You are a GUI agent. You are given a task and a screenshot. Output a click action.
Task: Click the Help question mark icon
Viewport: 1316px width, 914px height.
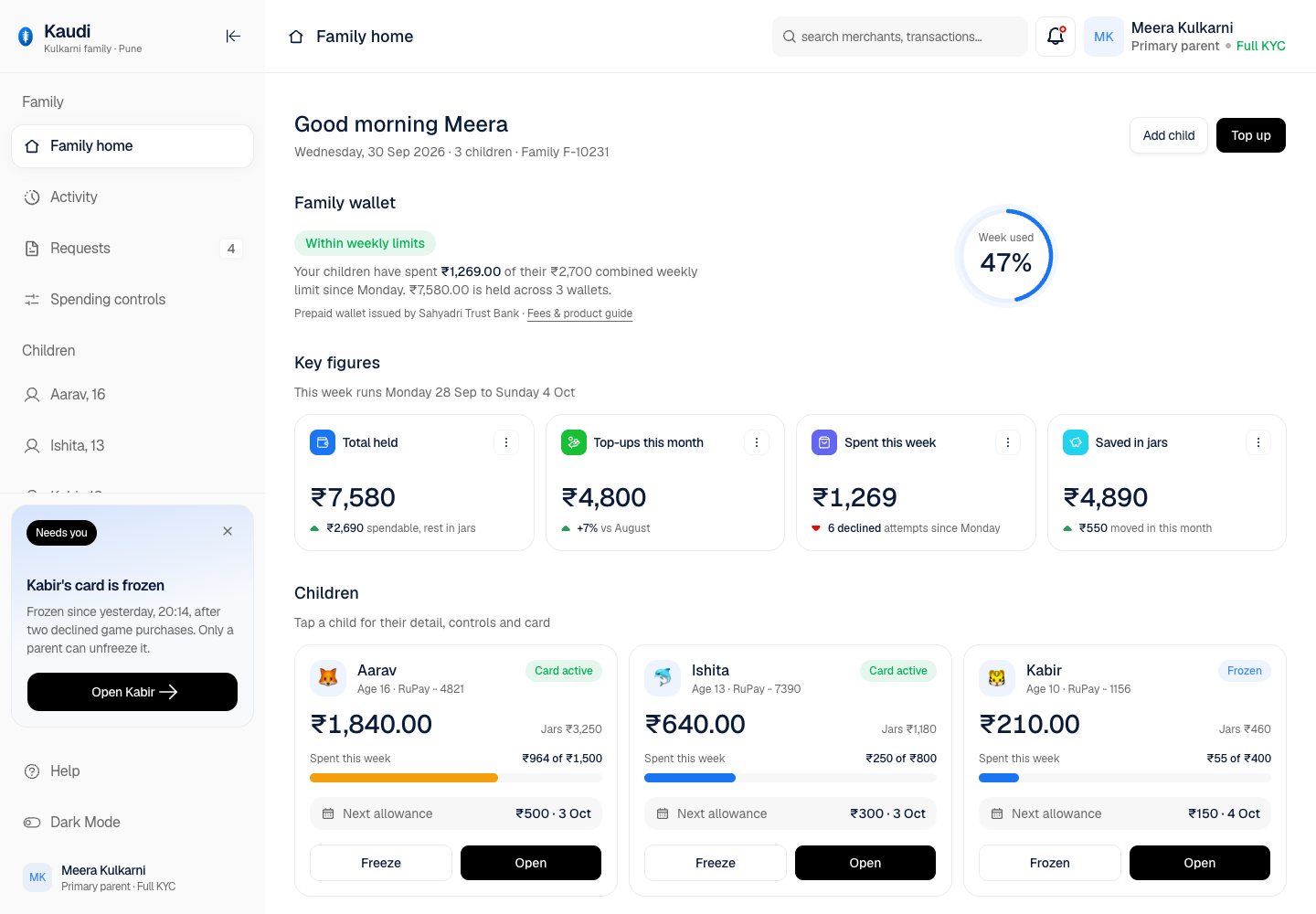[32, 771]
